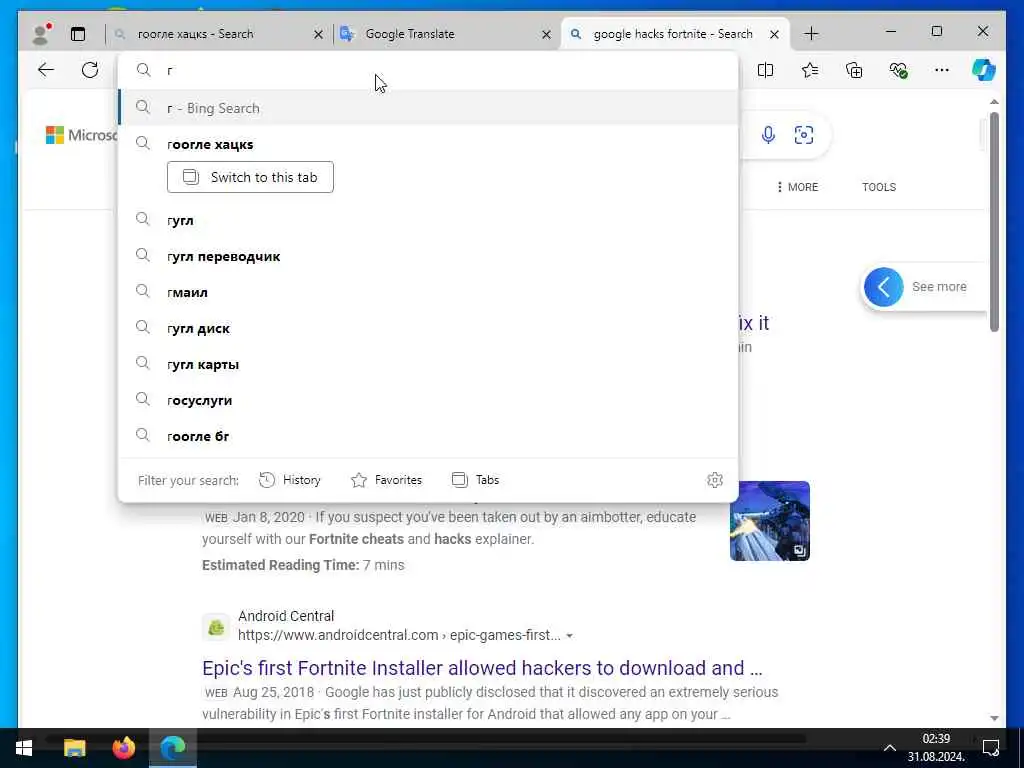Open the MORE search menu
Image resolution: width=1024 pixels, height=768 pixels.
[797, 187]
